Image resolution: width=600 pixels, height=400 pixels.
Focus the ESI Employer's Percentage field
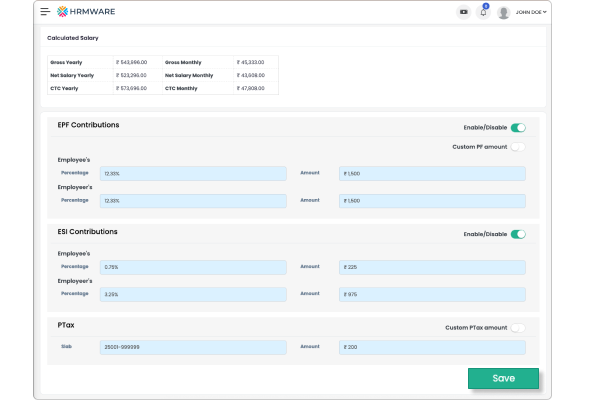tap(193, 294)
